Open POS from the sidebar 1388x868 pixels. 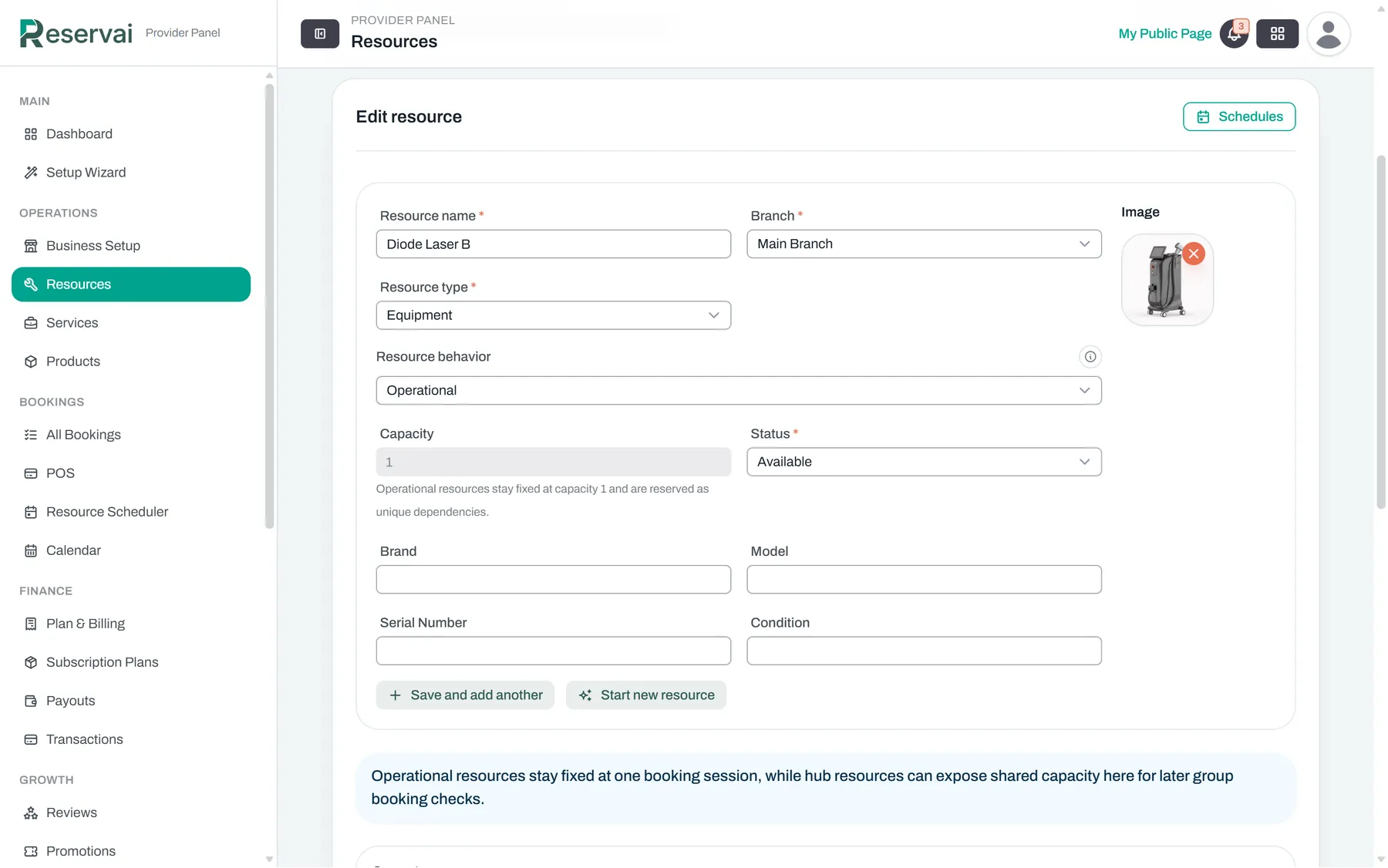(x=131, y=473)
